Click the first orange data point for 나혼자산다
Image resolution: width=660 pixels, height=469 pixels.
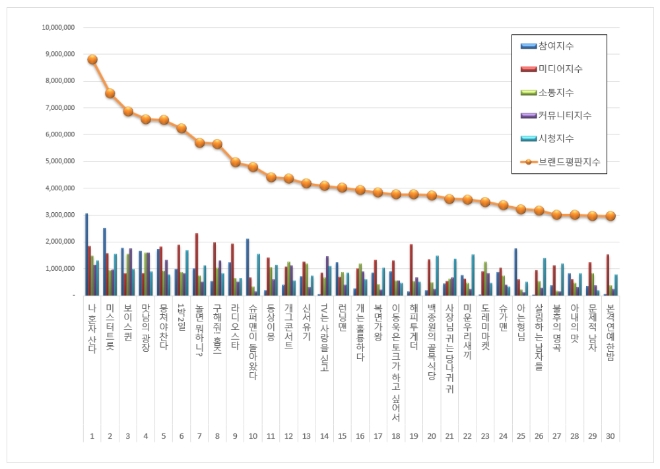pos(92,59)
